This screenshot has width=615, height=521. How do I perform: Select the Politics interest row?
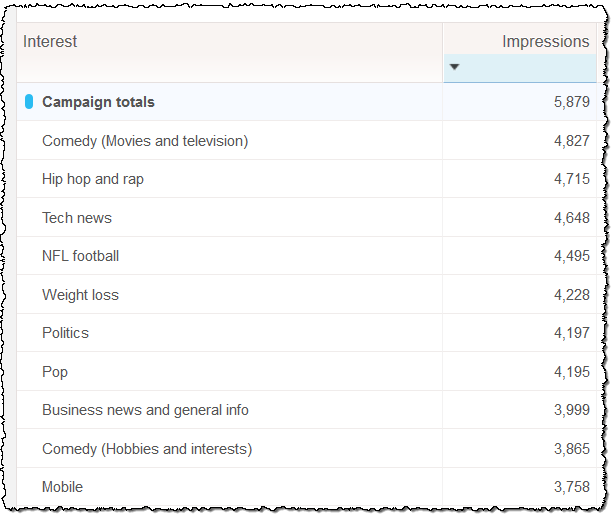65,333
